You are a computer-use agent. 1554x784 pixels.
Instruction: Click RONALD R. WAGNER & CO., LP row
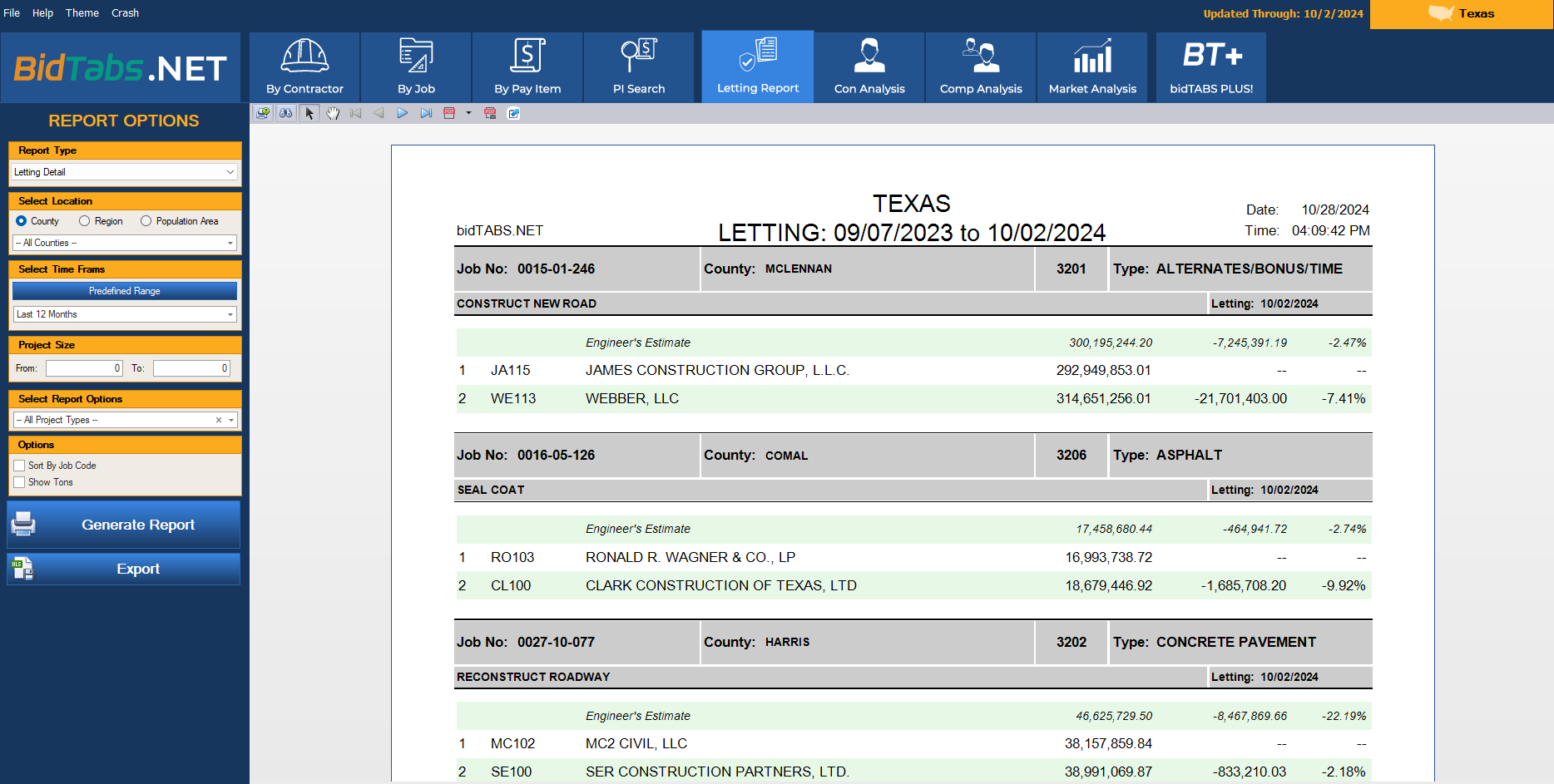pyautogui.click(x=913, y=557)
